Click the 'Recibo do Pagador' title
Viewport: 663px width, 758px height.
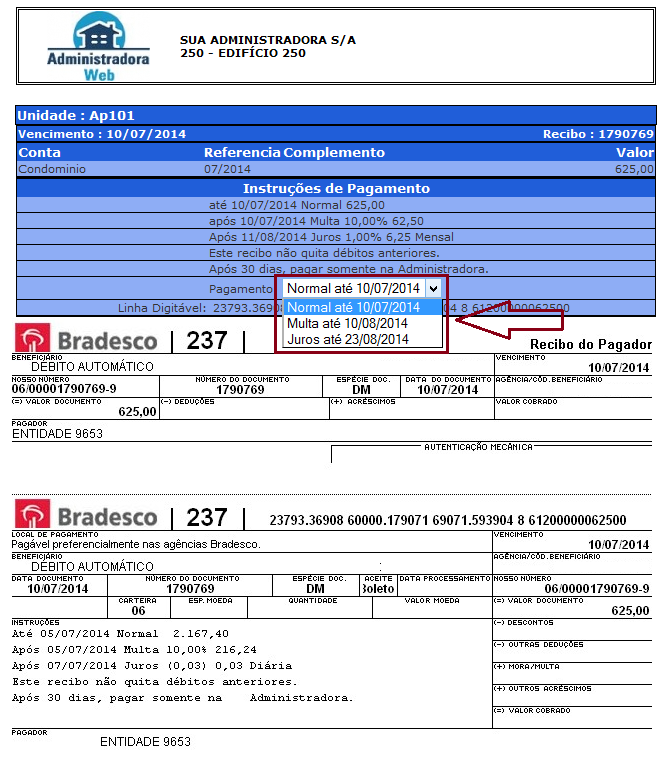pos(590,344)
